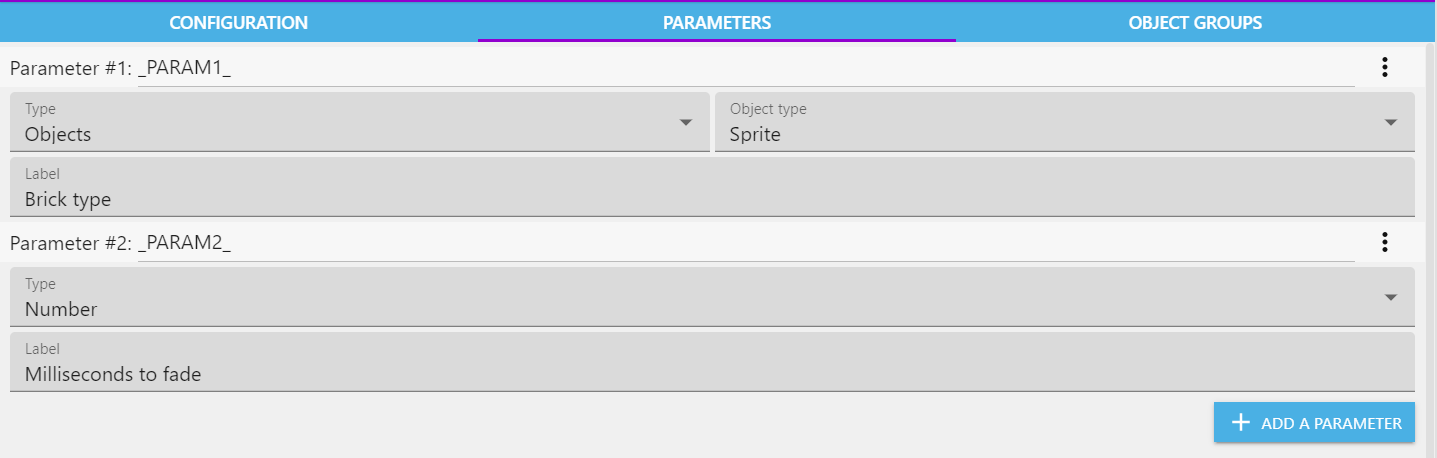Image resolution: width=1437 pixels, height=458 pixels.
Task: Click the 'Parameter #1:' heading text
Action: pos(71,69)
